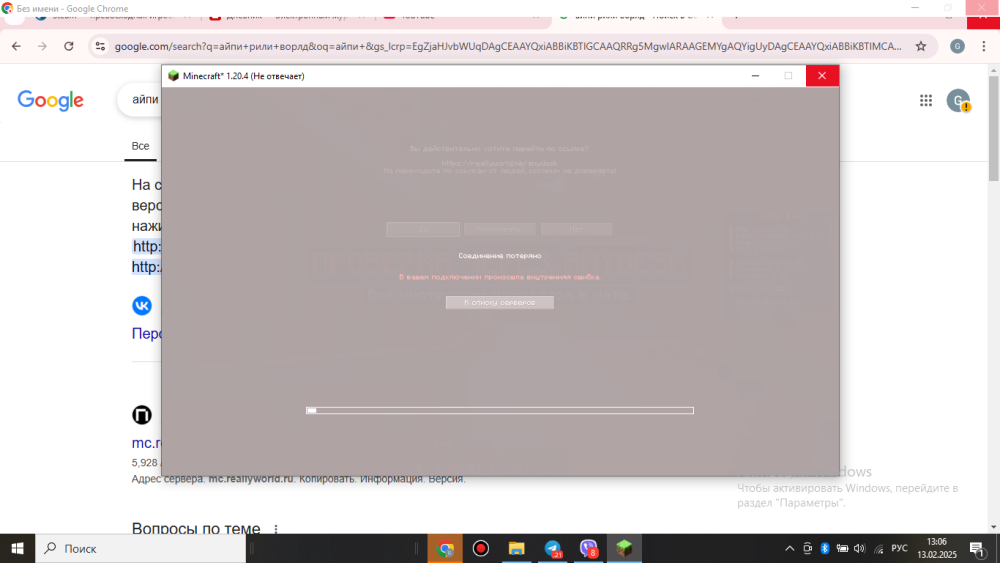Open site information icon in address bar
1000x563 pixels.
(100, 46)
